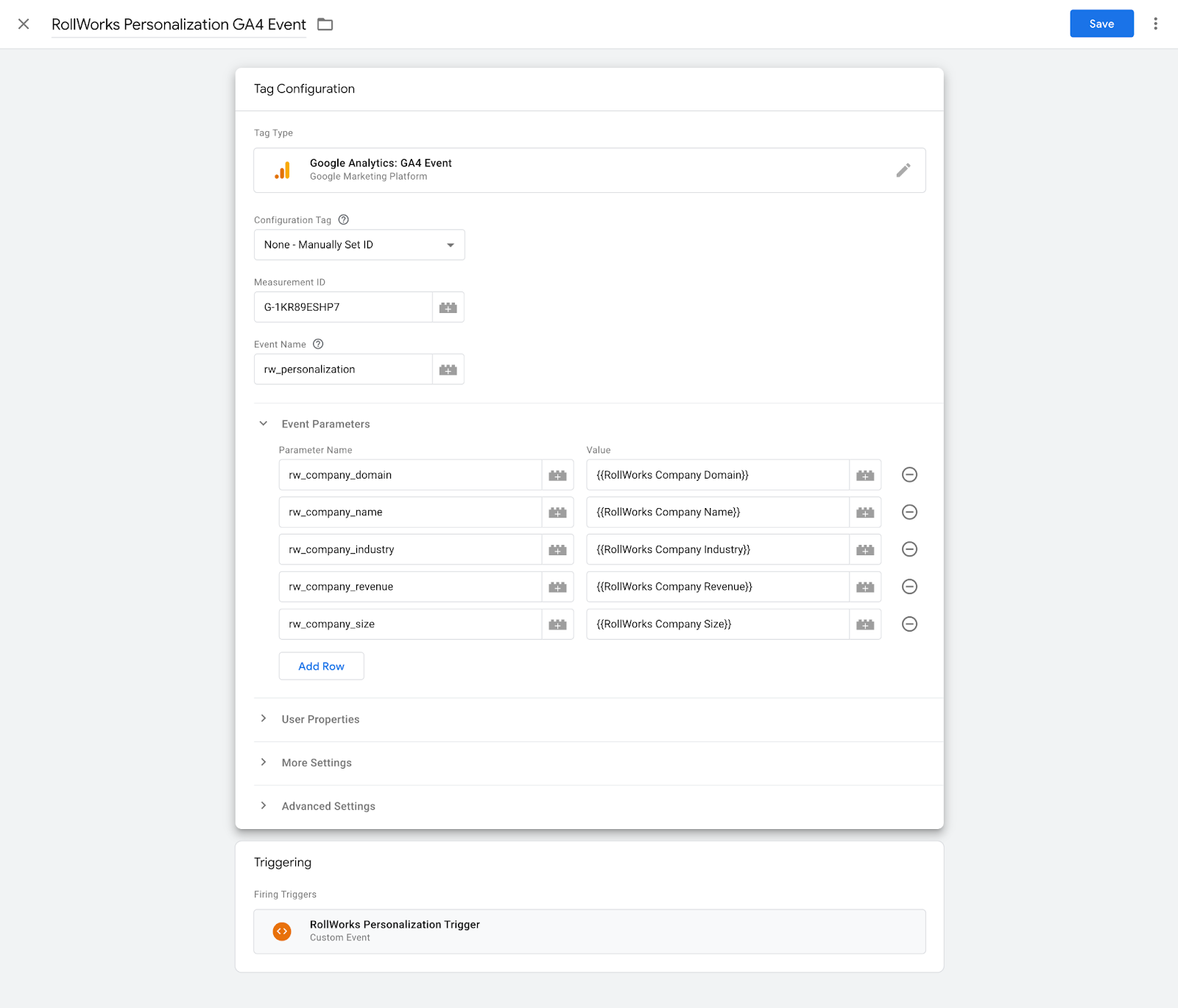Click the Event Name input field
Screen dimensions: 1178x1008
(343, 369)
